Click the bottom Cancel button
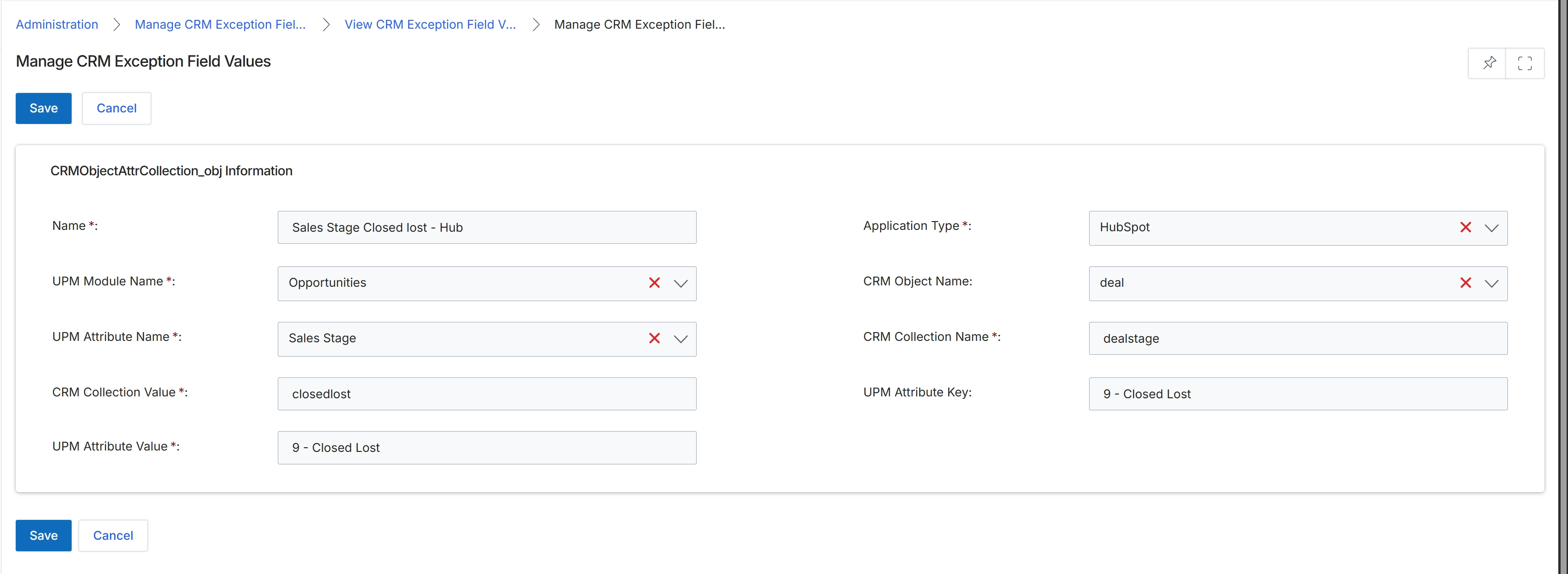The image size is (1568, 574). (x=113, y=536)
